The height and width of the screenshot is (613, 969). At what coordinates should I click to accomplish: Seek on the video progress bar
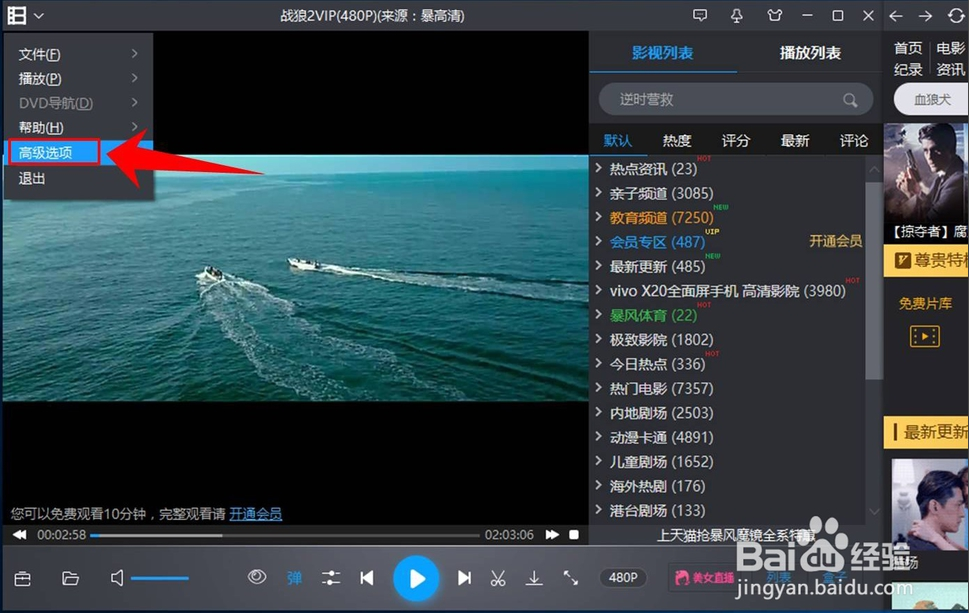pos(285,535)
